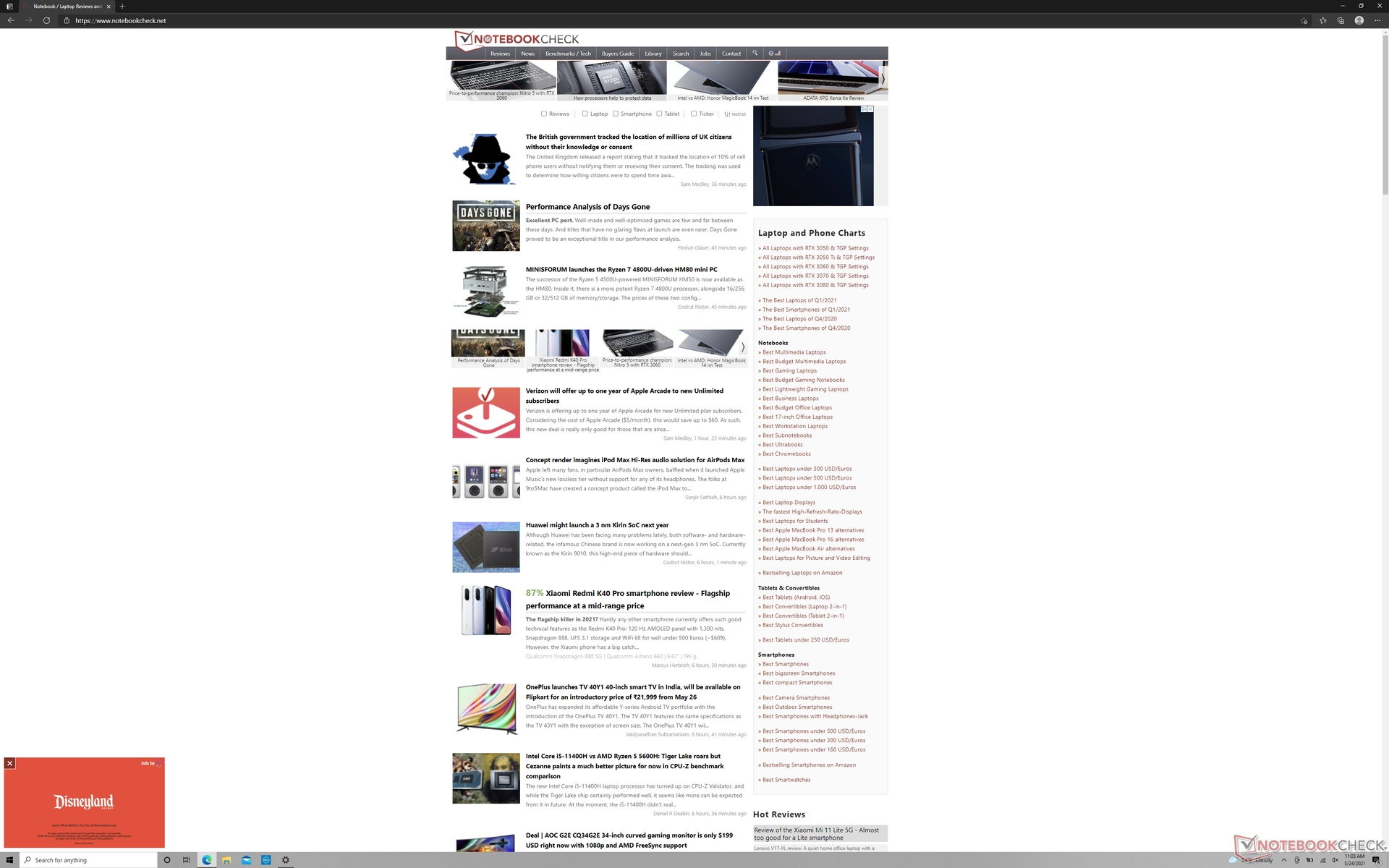Open Mail app from the taskbar

coord(246,860)
